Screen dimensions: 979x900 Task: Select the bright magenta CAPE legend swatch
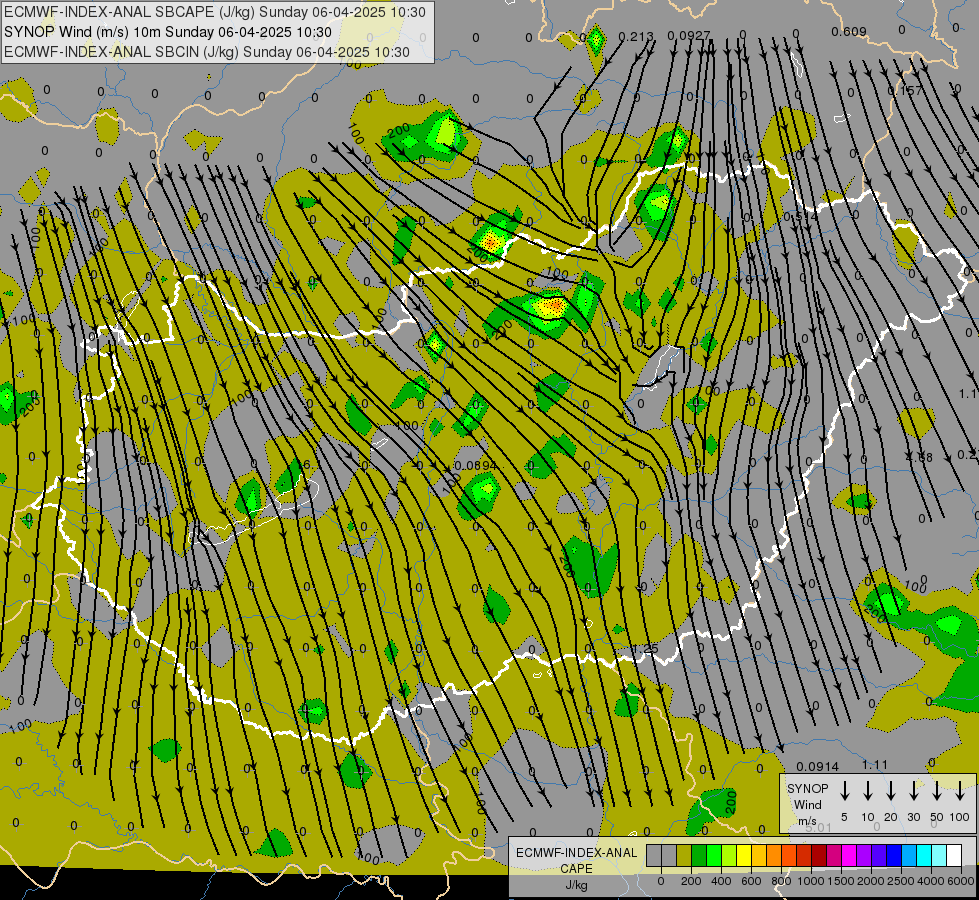coord(849,855)
